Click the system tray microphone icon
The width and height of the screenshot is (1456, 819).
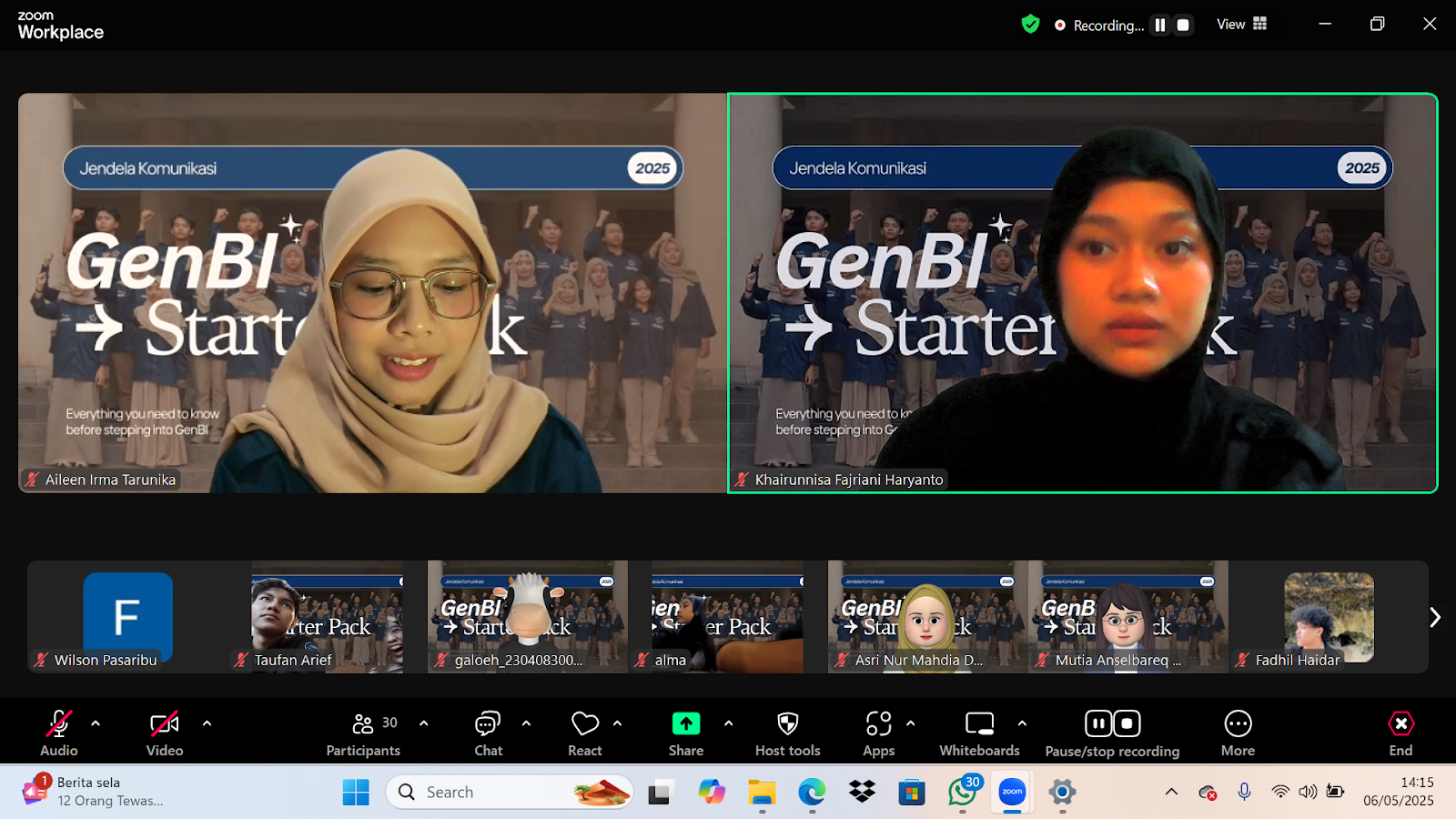click(x=1244, y=793)
